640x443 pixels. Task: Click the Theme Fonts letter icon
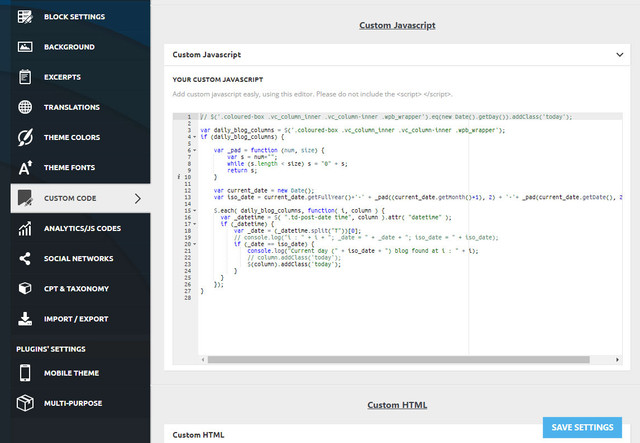point(25,167)
